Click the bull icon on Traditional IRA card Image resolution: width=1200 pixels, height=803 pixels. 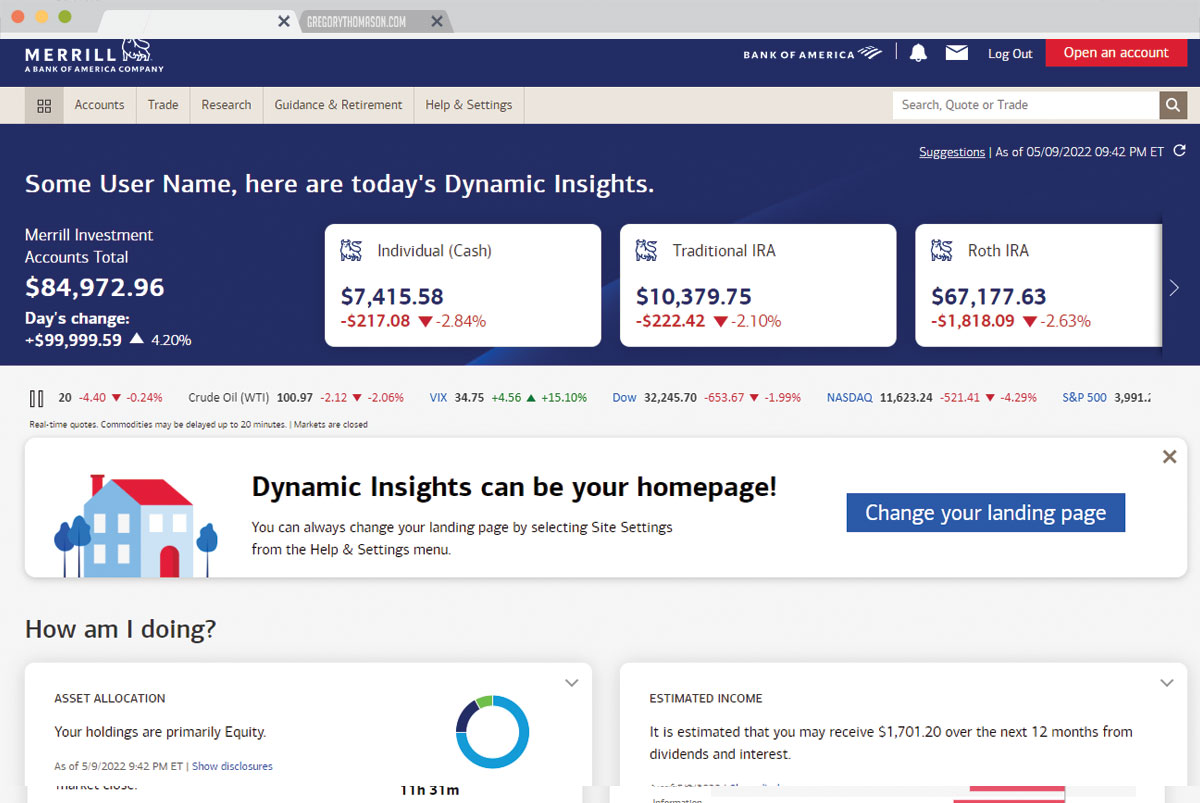click(x=646, y=250)
